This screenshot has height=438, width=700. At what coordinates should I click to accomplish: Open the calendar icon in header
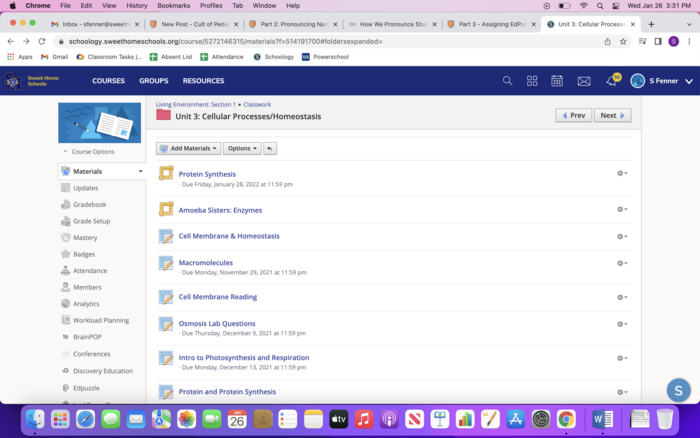click(x=558, y=81)
